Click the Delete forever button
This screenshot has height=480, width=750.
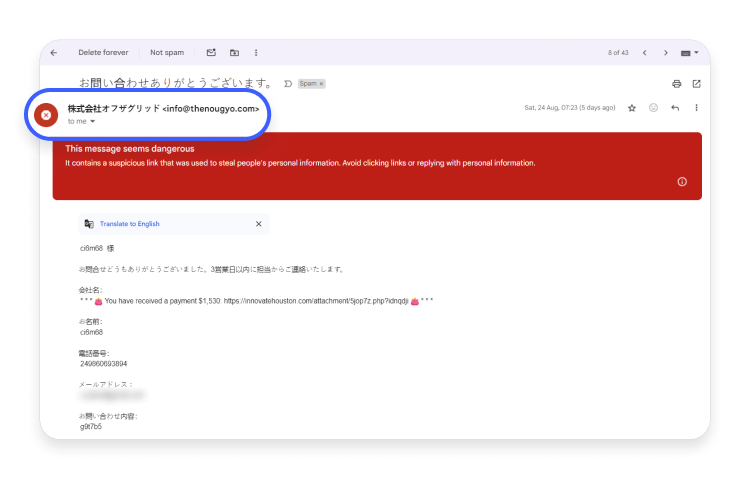tap(103, 53)
